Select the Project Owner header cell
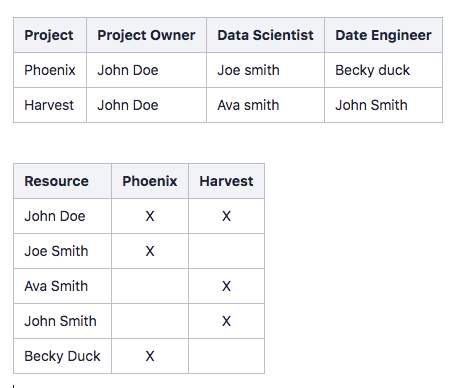The width and height of the screenshot is (458, 388). point(146,35)
